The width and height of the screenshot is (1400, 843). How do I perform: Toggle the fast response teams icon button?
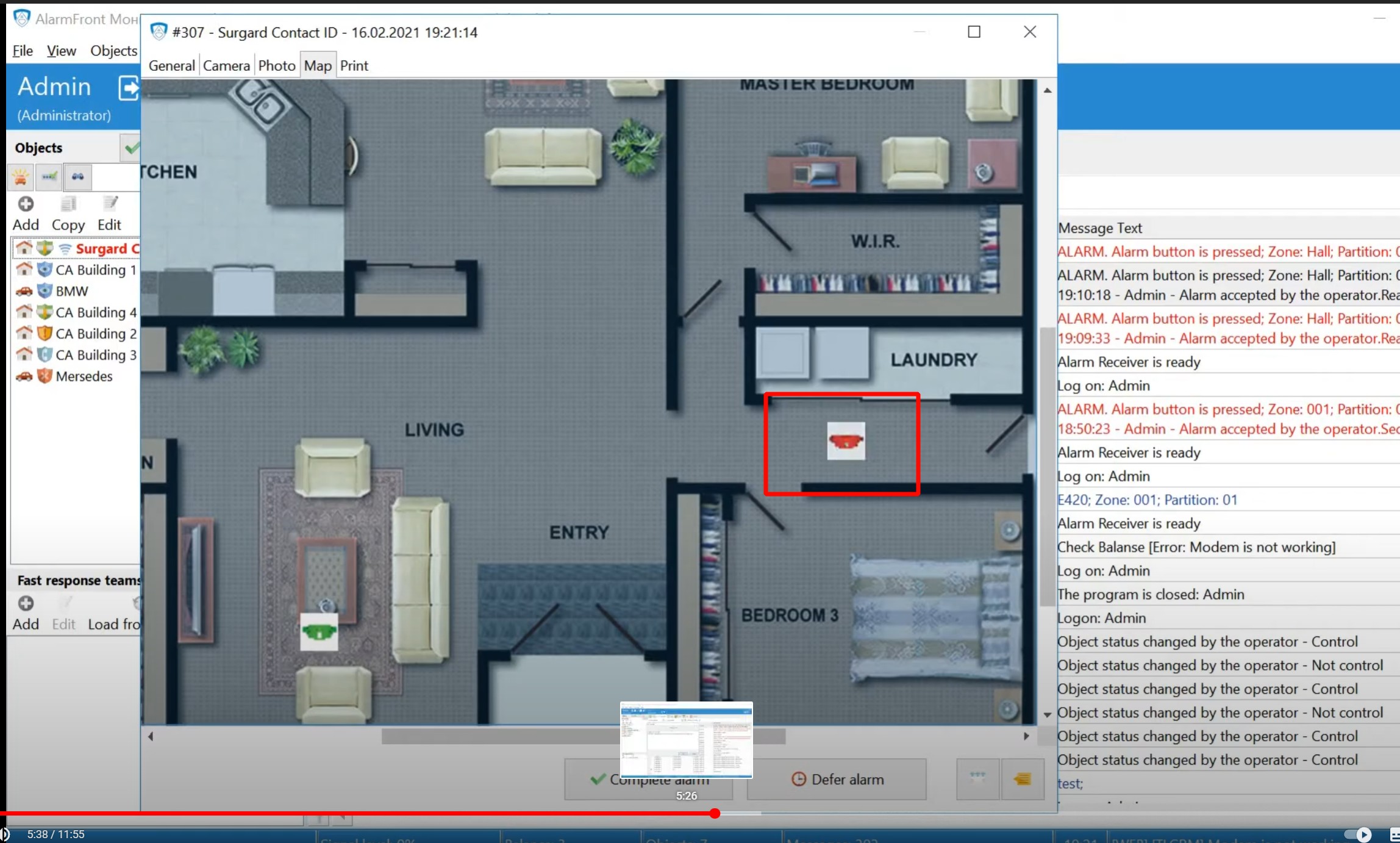(x=977, y=779)
